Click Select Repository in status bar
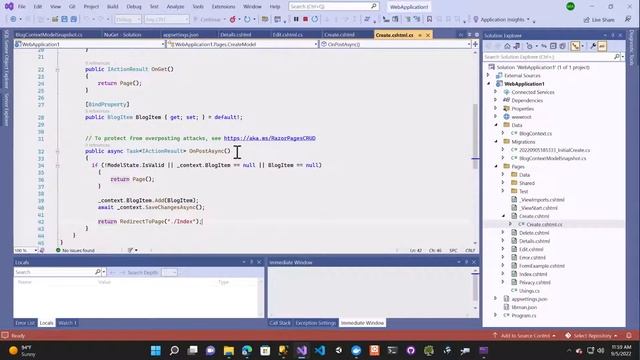 coord(591,335)
